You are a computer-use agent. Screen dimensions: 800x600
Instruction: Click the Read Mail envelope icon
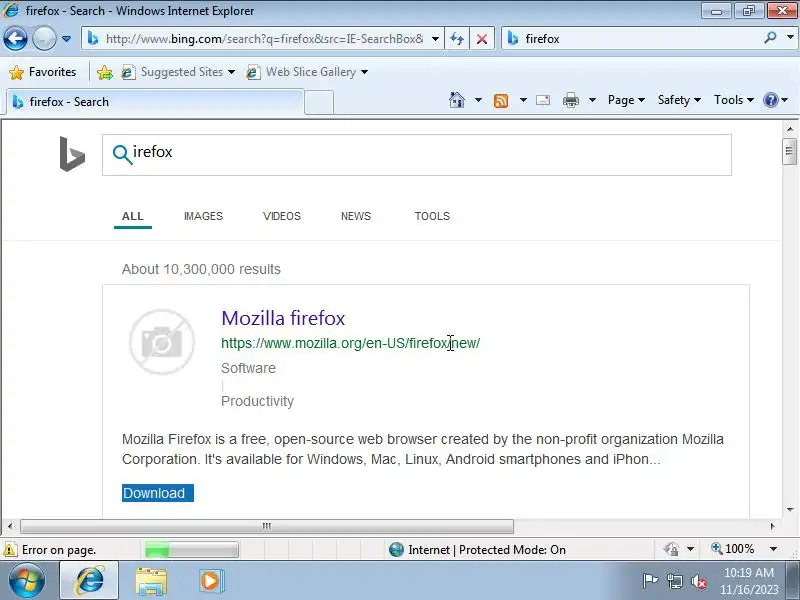point(543,100)
